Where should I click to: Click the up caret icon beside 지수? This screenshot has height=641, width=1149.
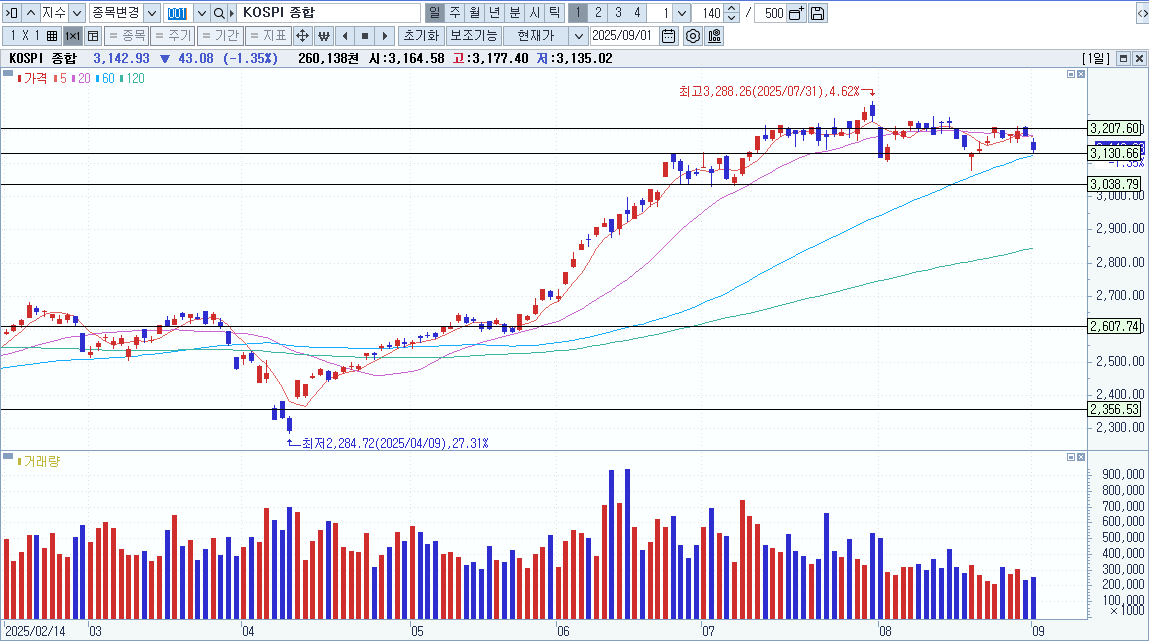point(31,13)
